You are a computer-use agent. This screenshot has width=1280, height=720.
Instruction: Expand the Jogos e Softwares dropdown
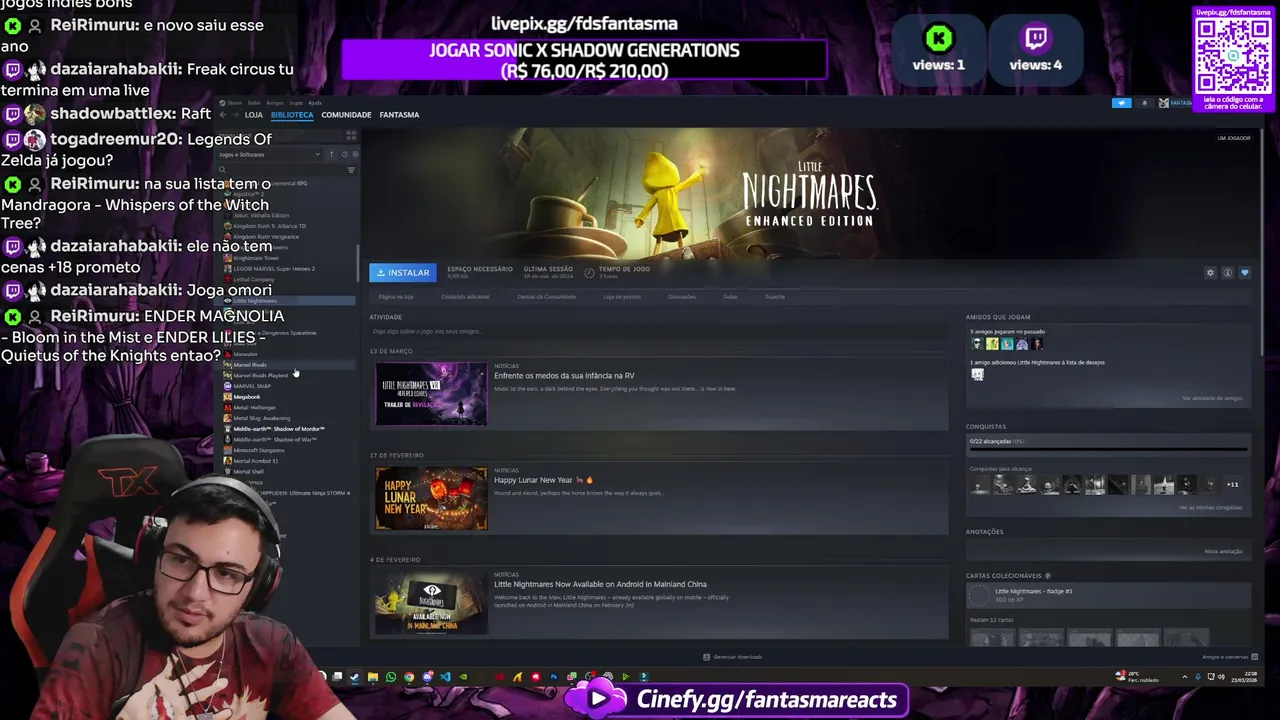(x=268, y=155)
